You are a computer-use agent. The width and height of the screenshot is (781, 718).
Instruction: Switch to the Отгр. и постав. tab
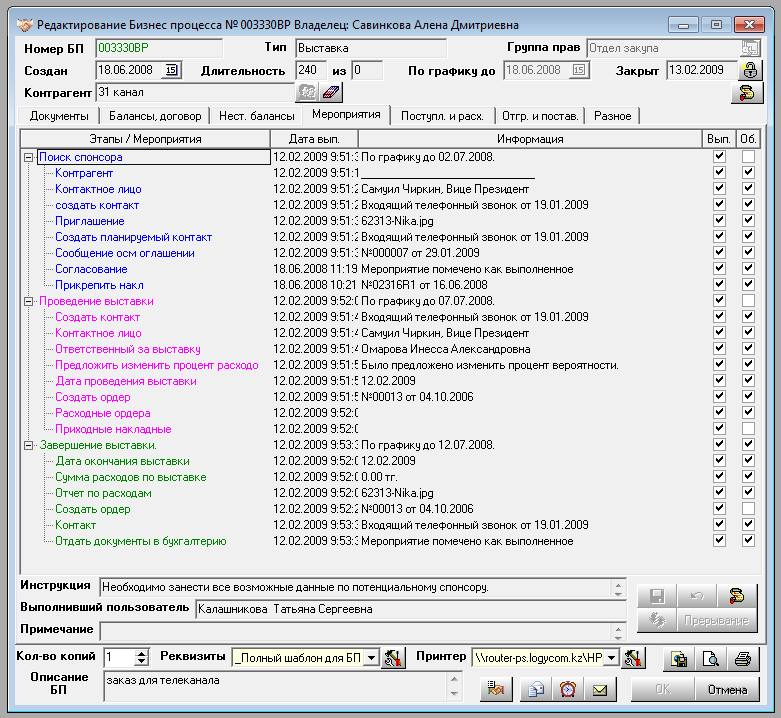(540, 116)
